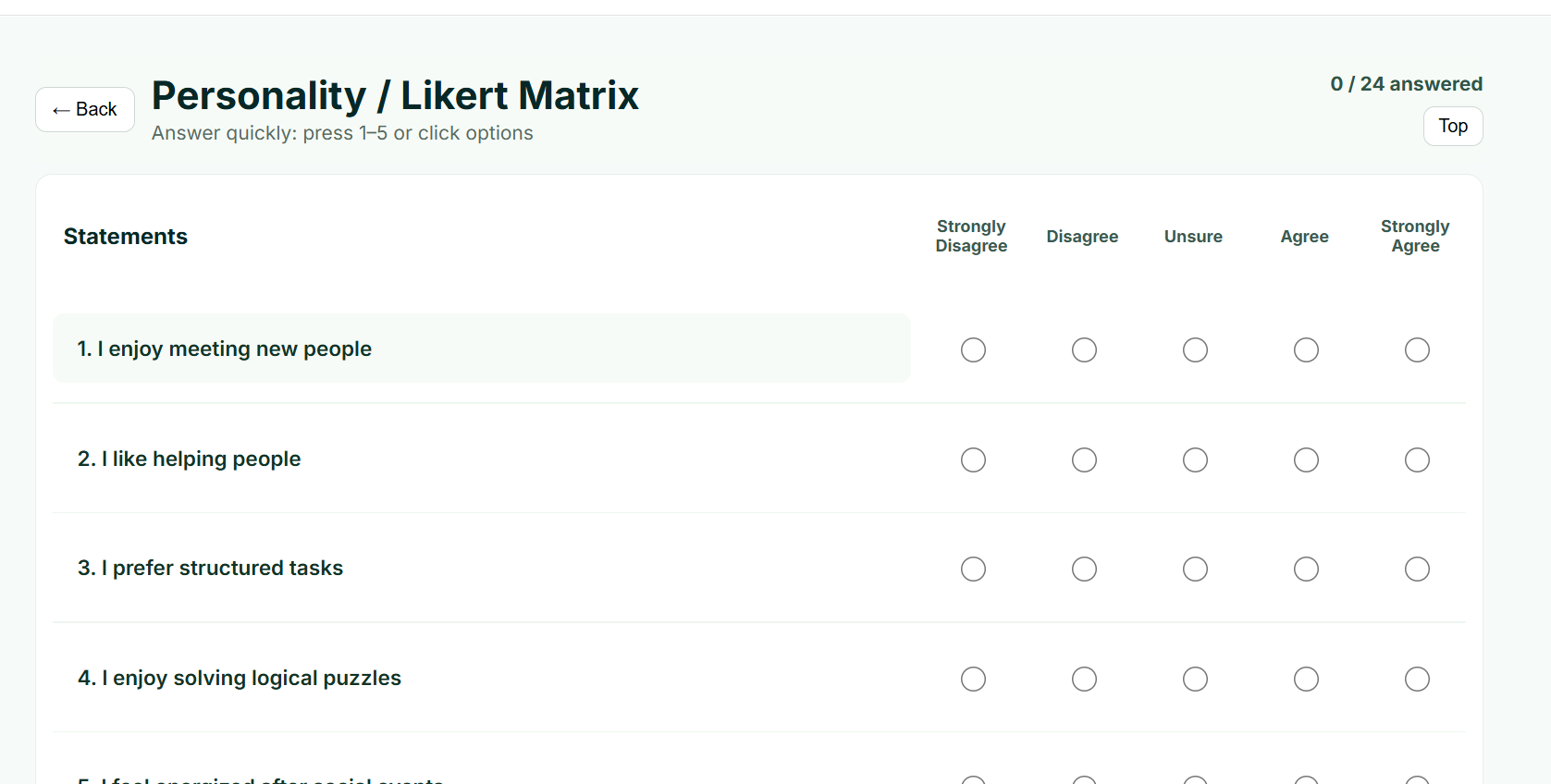This screenshot has width=1551, height=784.
Task: Mark Unsure for 'I prefer structured tasks'
Action: pos(1194,569)
